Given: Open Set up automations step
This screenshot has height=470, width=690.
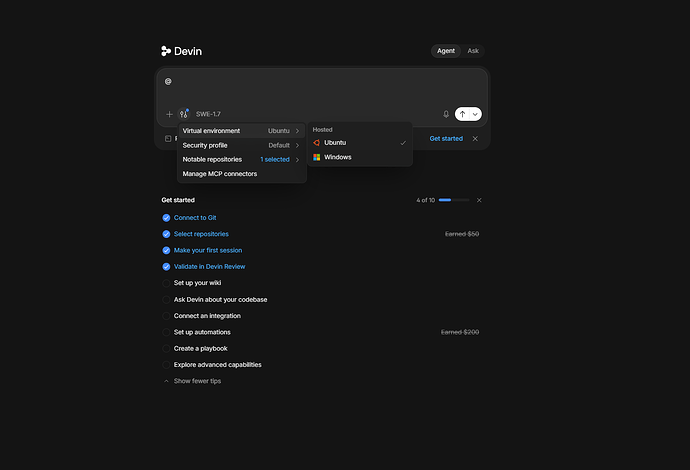Looking at the screenshot, I should pos(202,332).
